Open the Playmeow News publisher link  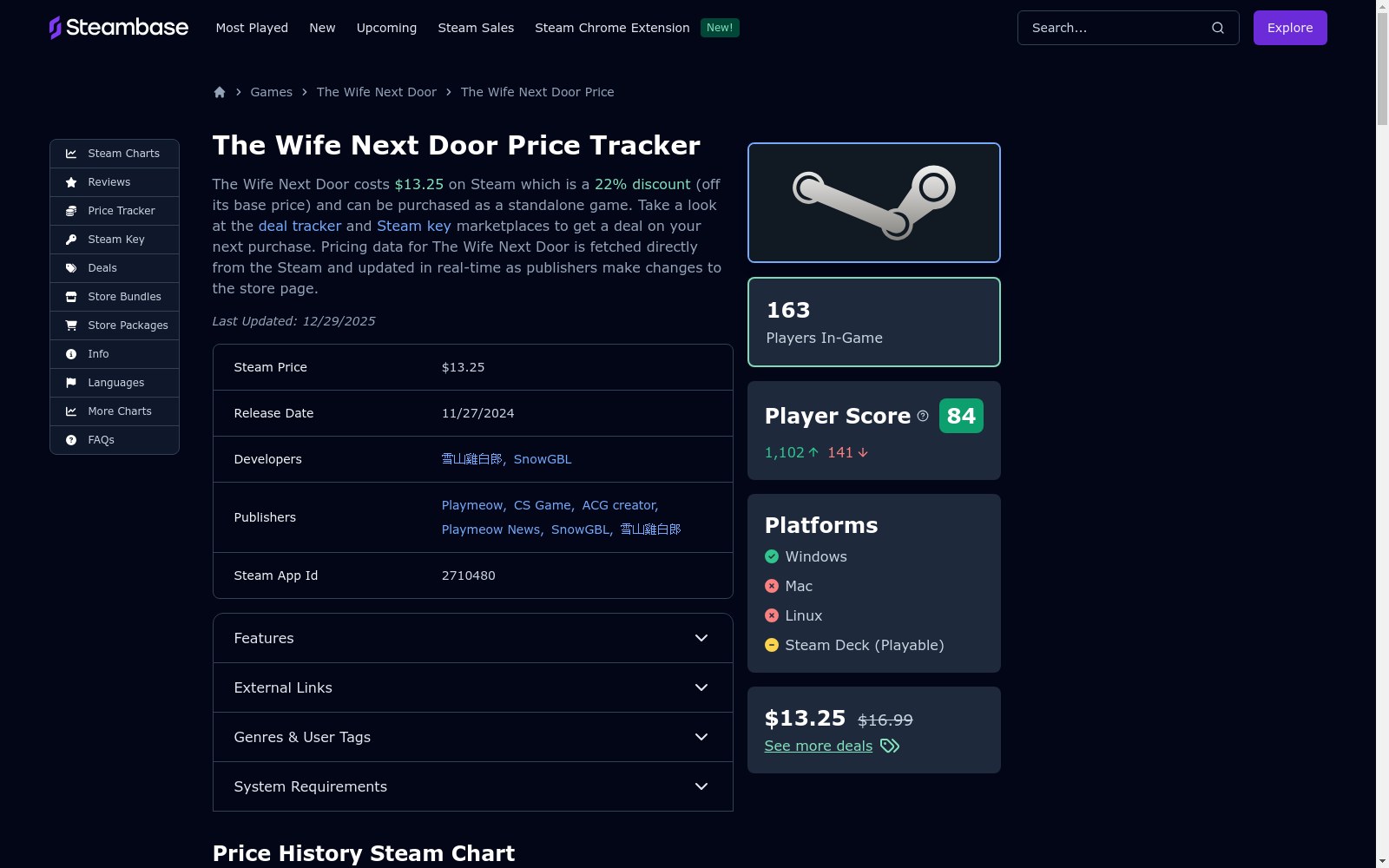pyautogui.click(x=490, y=529)
